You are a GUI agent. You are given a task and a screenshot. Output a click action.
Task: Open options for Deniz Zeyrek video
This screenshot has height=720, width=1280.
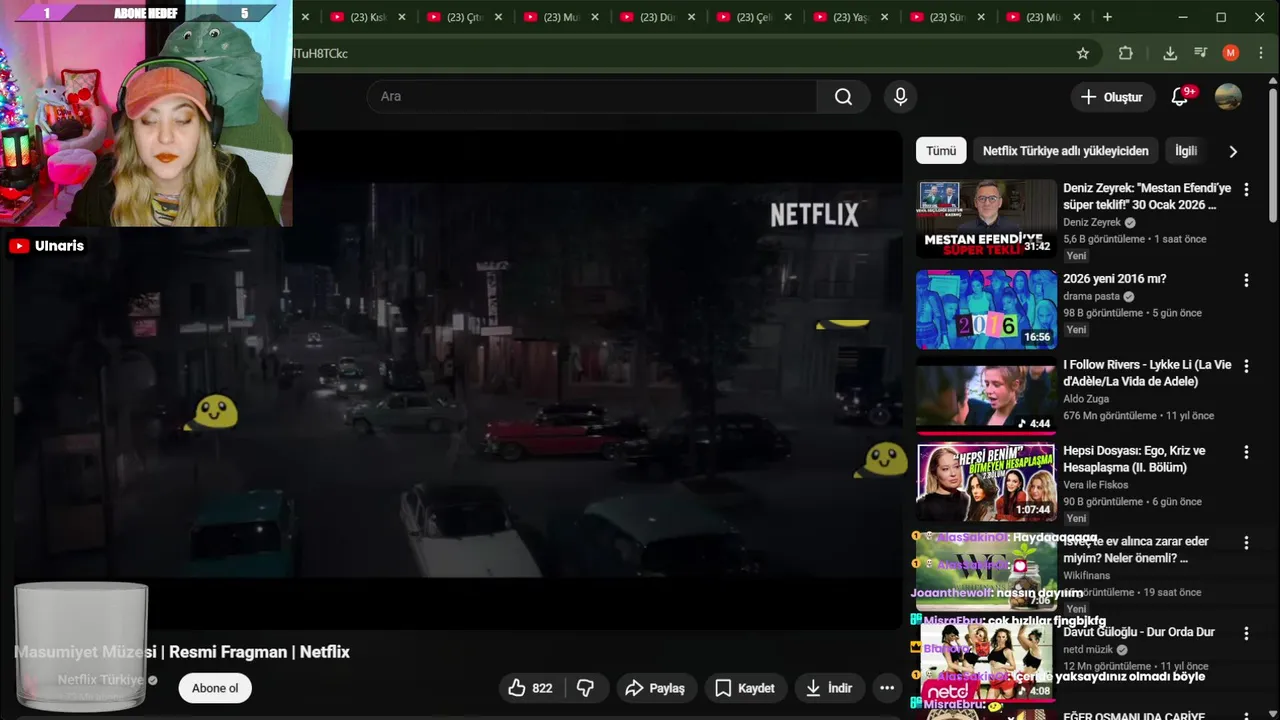click(x=1246, y=189)
